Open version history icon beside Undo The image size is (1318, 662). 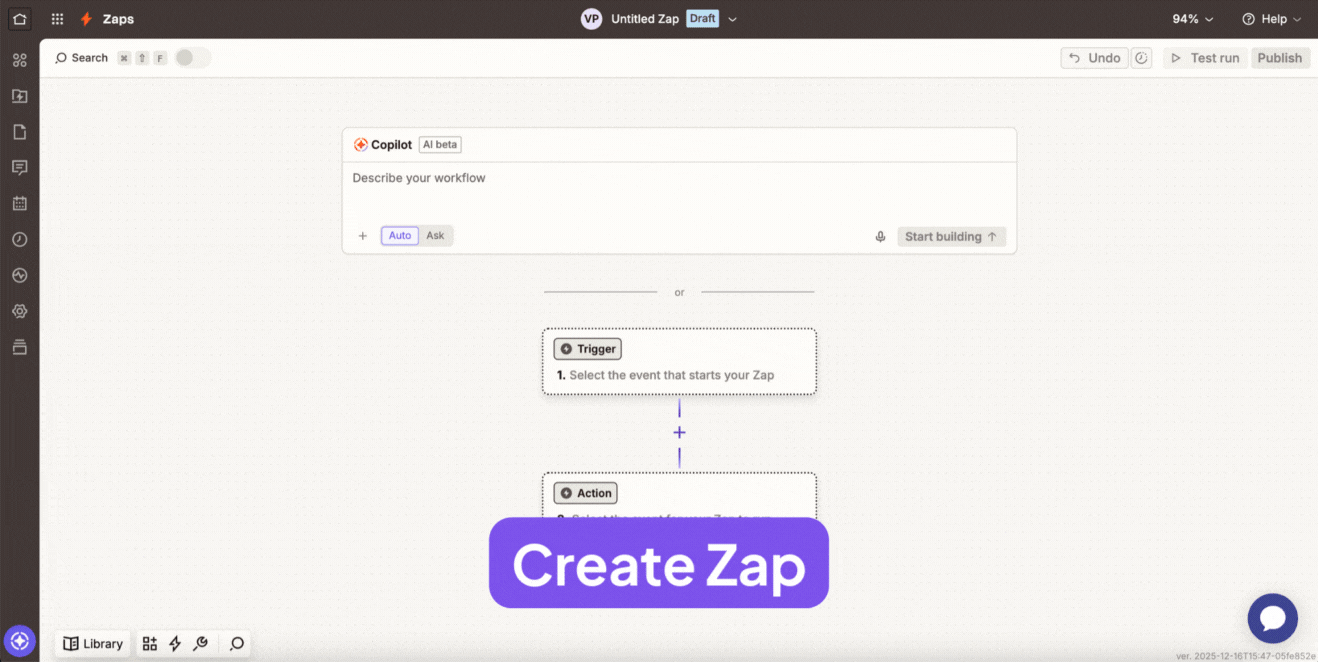click(1142, 58)
